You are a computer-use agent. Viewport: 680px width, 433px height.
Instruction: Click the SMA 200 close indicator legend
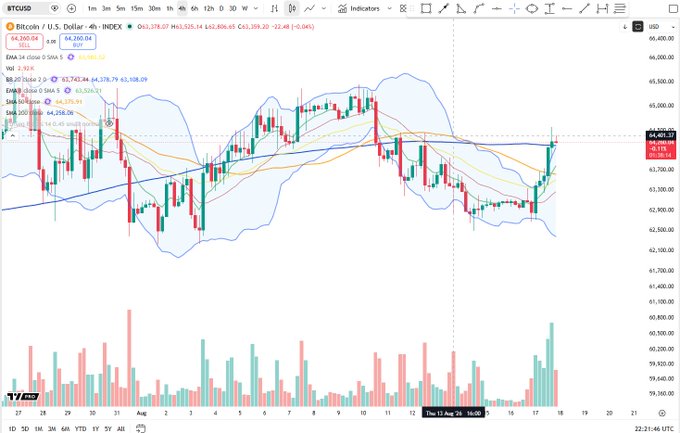[24, 113]
